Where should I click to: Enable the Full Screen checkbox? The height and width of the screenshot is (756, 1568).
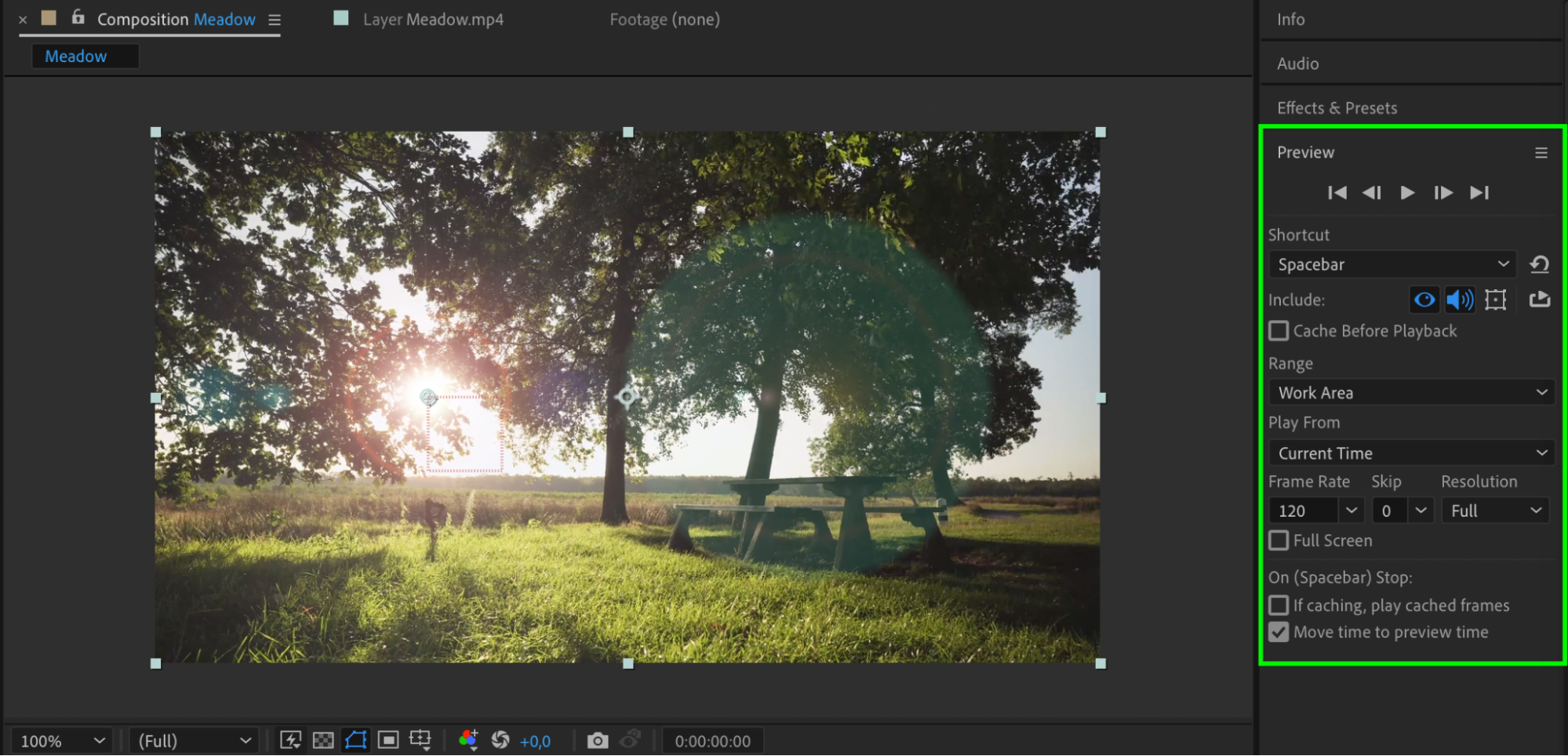1279,540
